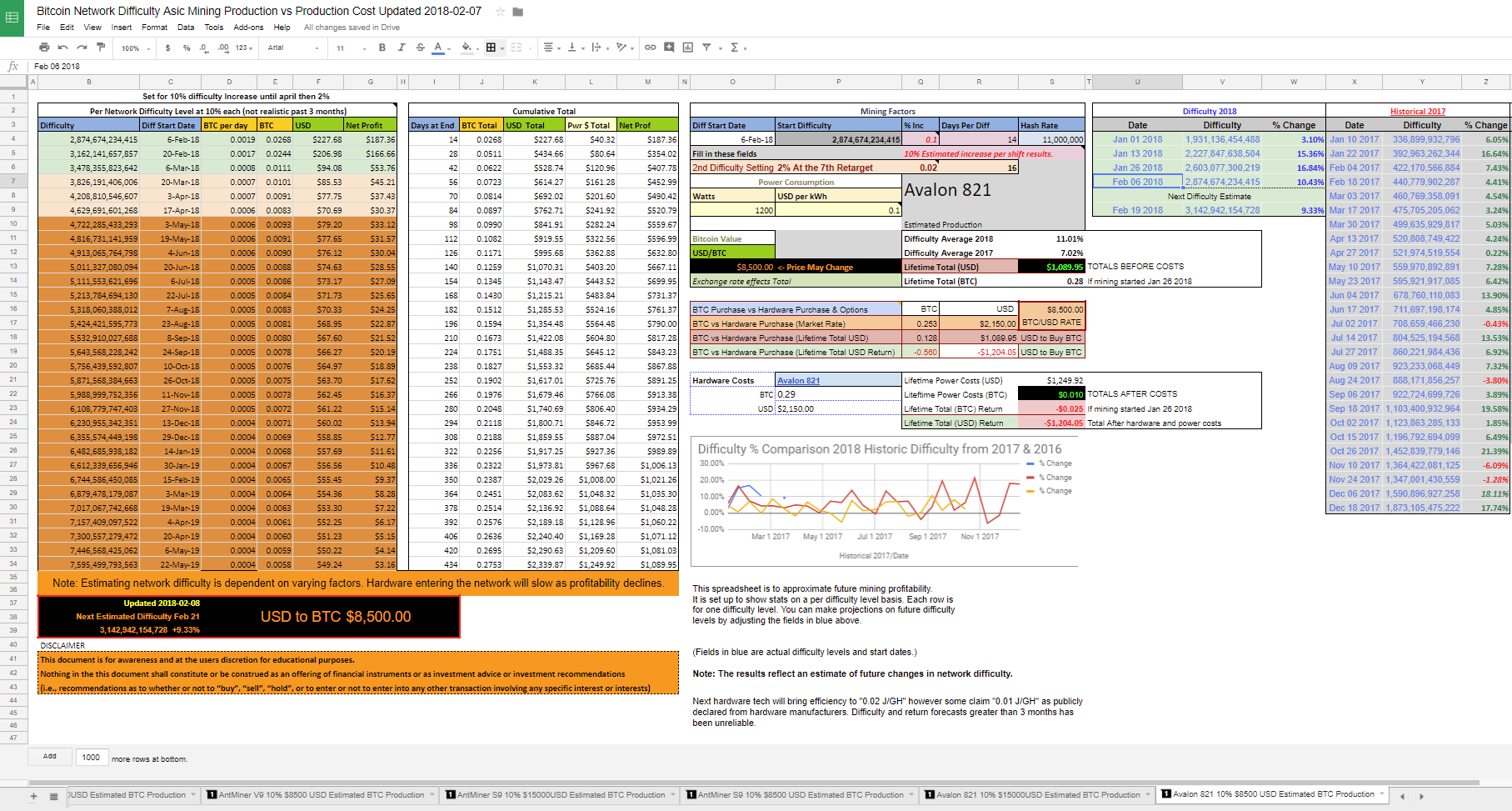Open the Tools menu

click(x=214, y=28)
